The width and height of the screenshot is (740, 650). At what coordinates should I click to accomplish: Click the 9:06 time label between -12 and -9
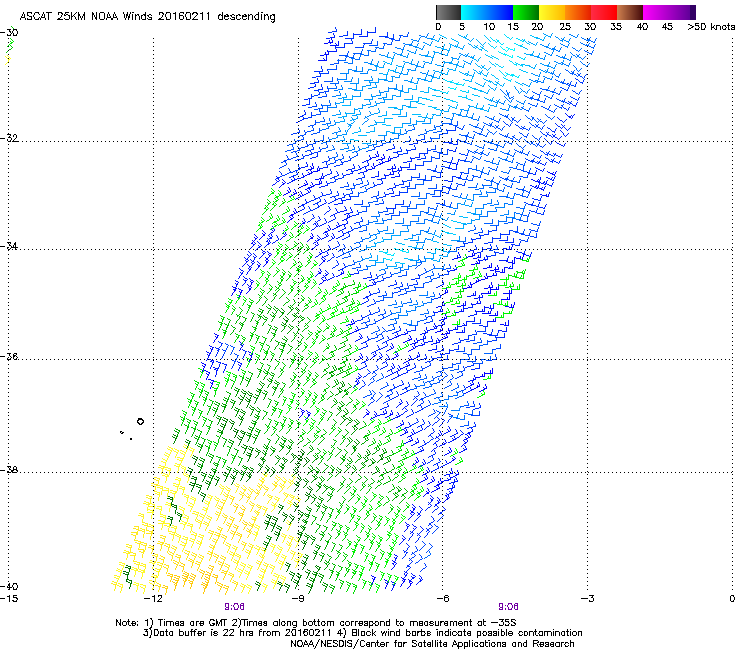point(234,607)
